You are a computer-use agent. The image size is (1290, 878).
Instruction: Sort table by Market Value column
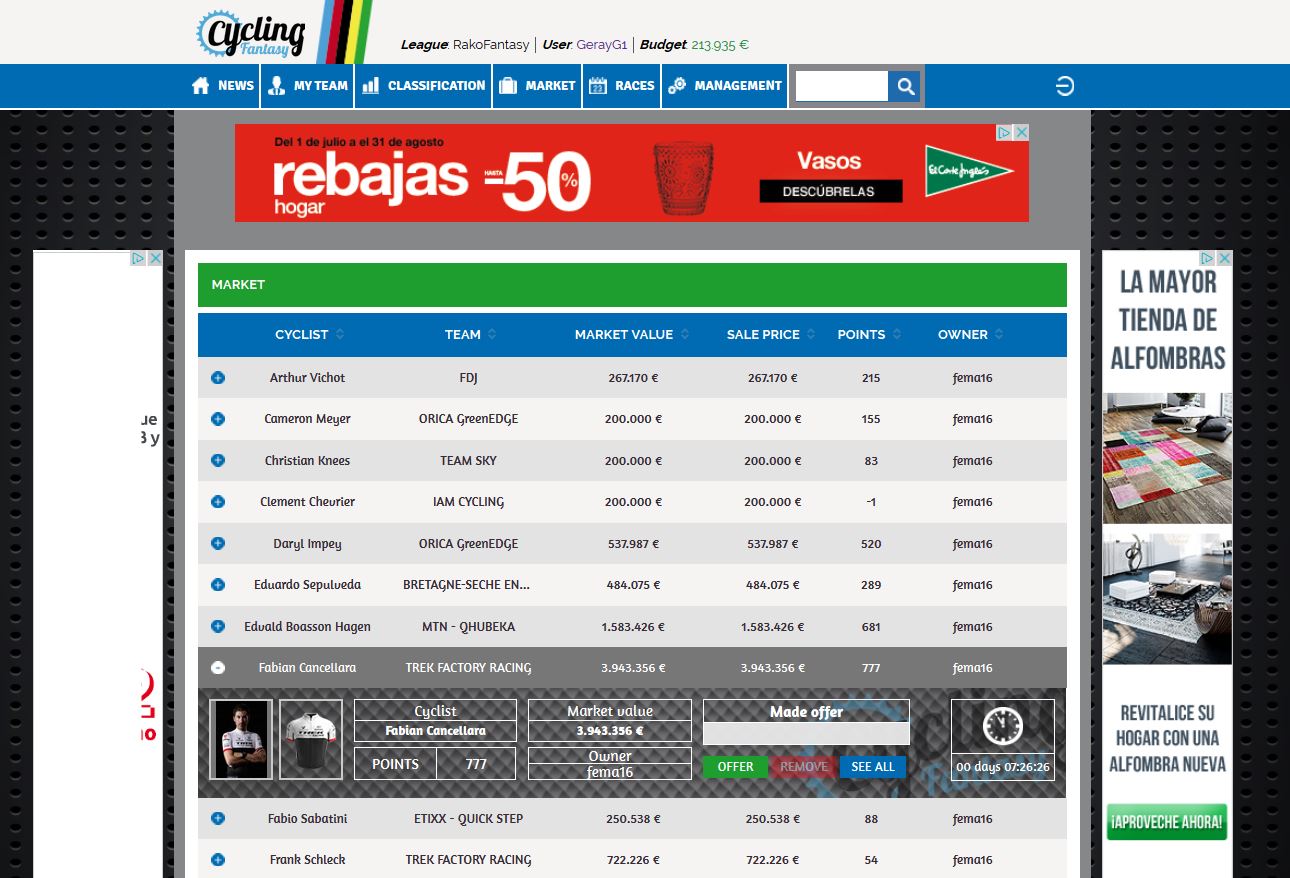(632, 334)
